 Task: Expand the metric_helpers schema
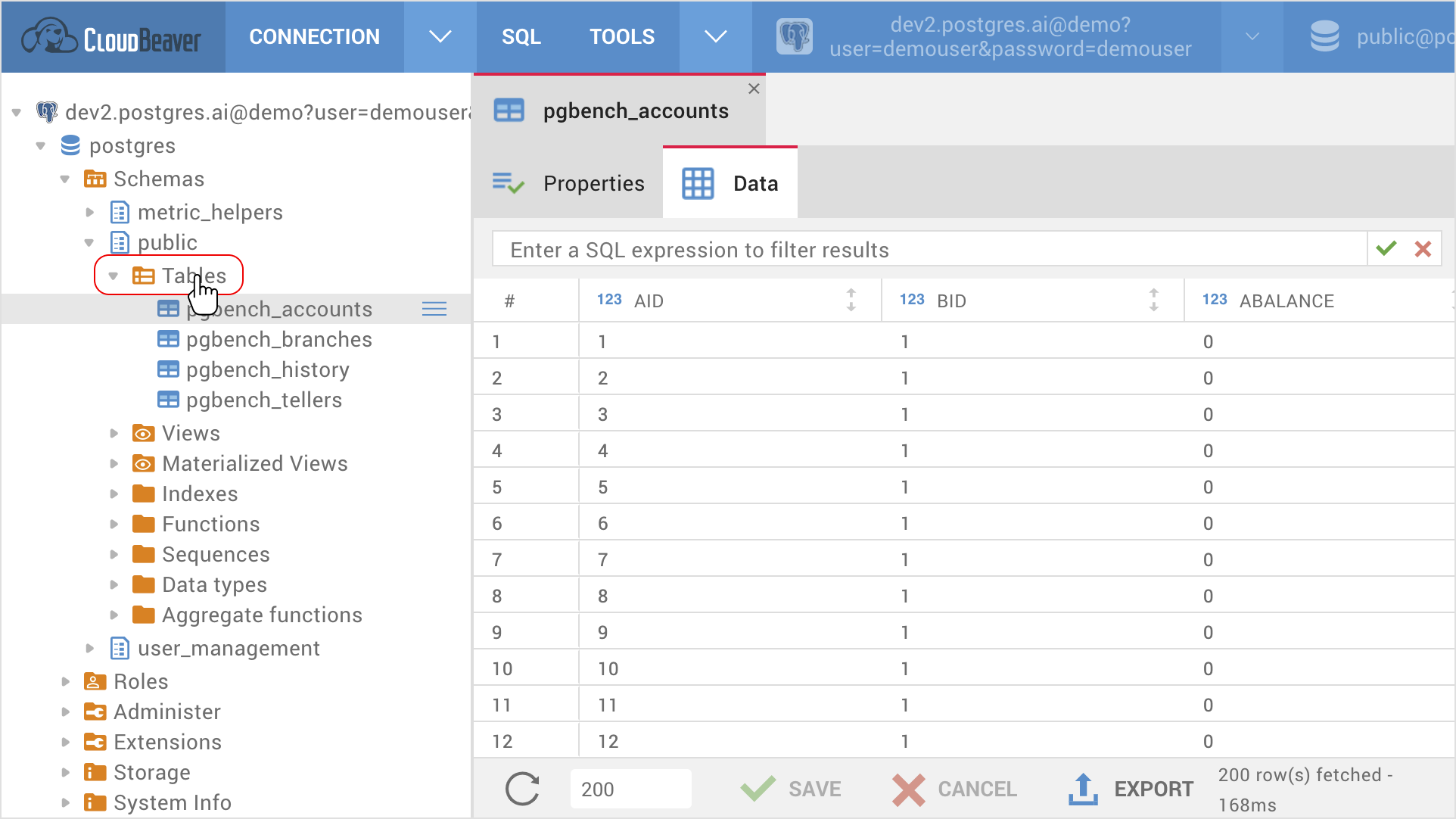click(89, 213)
